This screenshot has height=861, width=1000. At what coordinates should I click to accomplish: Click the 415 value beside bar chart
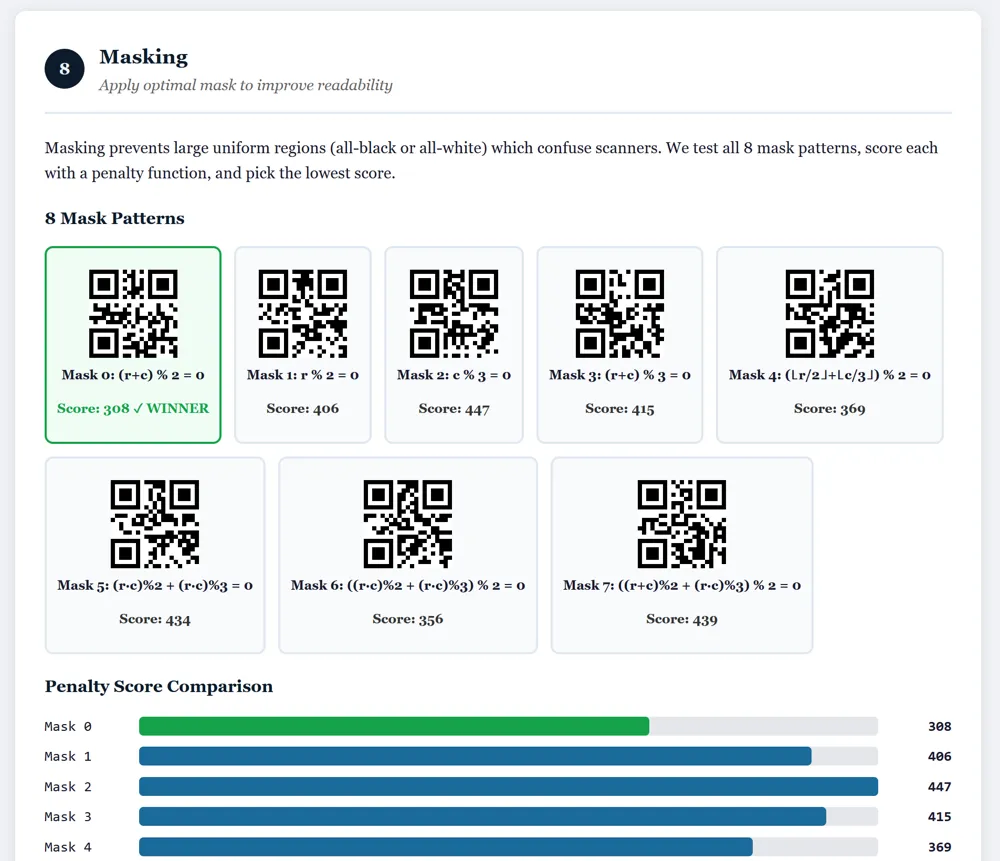939,816
